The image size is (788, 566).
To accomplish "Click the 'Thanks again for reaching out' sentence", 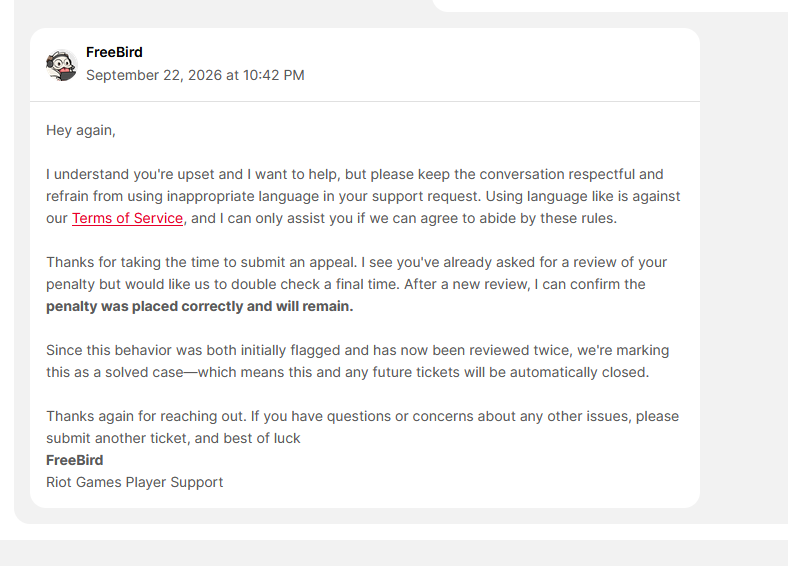I will pos(146,416).
